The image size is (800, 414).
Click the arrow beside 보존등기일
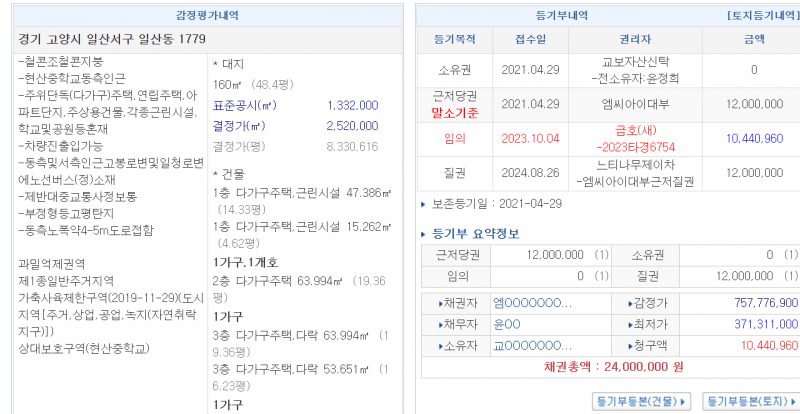pyautogui.click(x=423, y=204)
